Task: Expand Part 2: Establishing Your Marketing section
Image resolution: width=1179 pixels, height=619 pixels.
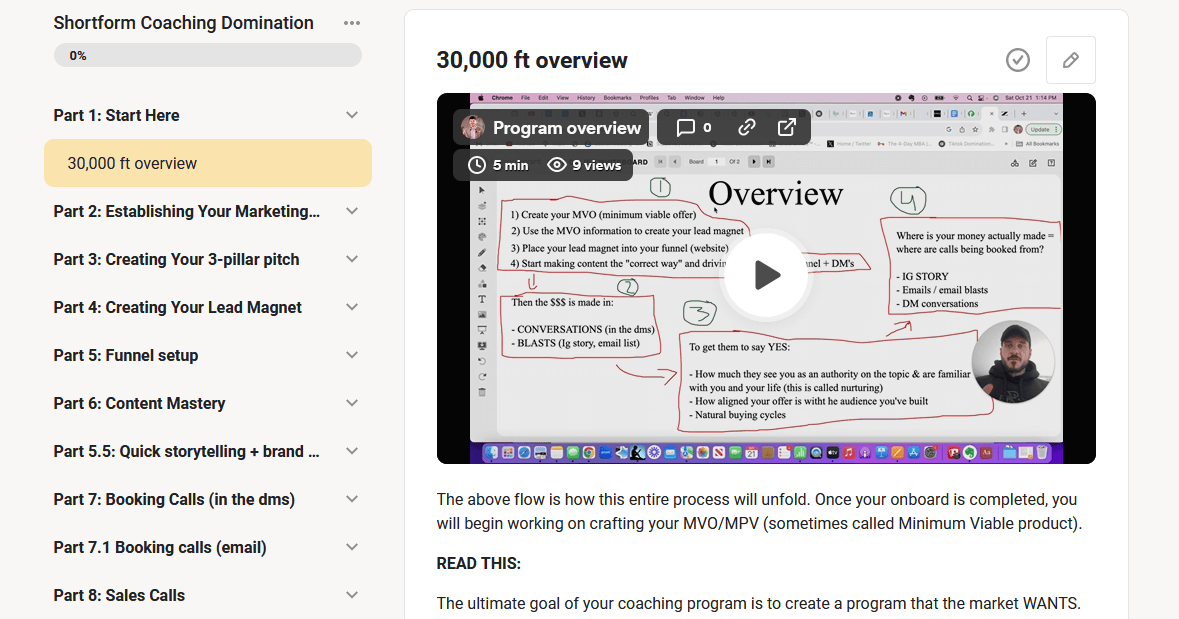Action: click(x=351, y=211)
